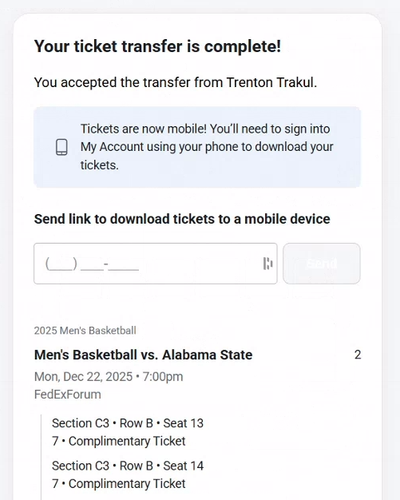
Task: Click the FedExForum venue name
Action: click(68, 394)
